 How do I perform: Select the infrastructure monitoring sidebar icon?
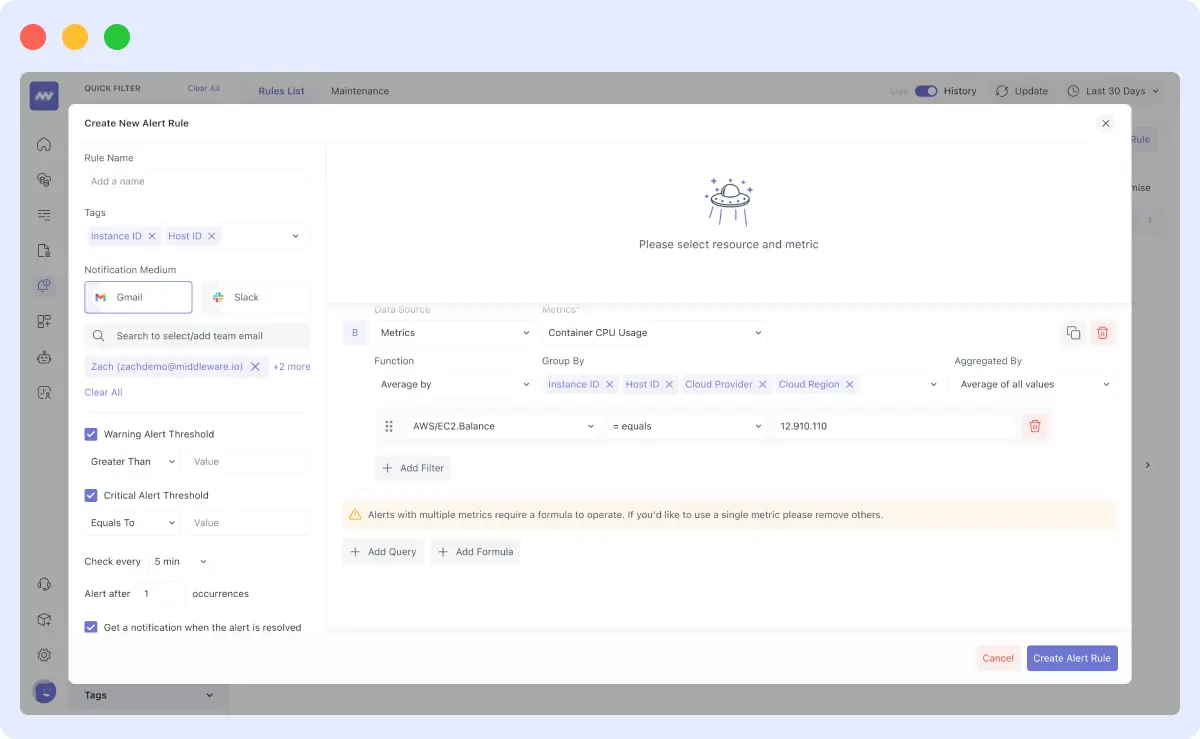[x=43, y=181]
